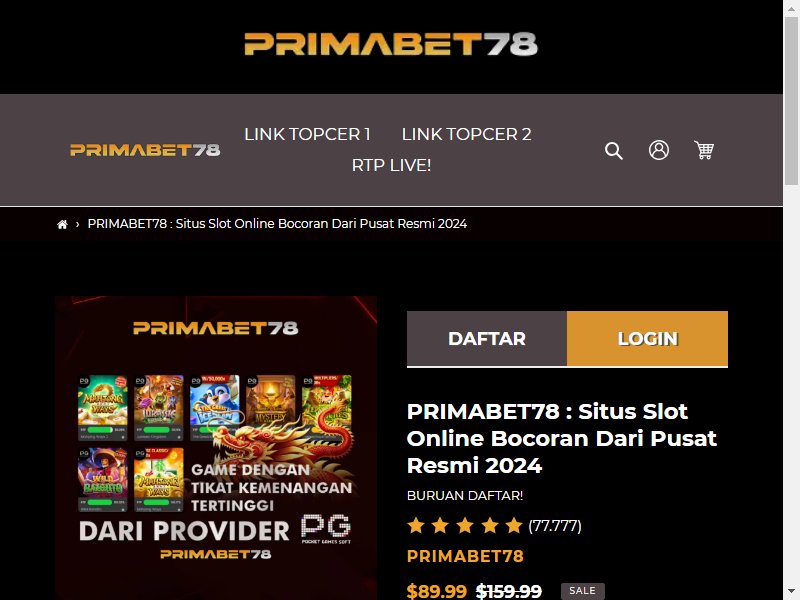This screenshot has height=600, width=800.
Task: Open the search magnifier icon
Action: click(613, 151)
